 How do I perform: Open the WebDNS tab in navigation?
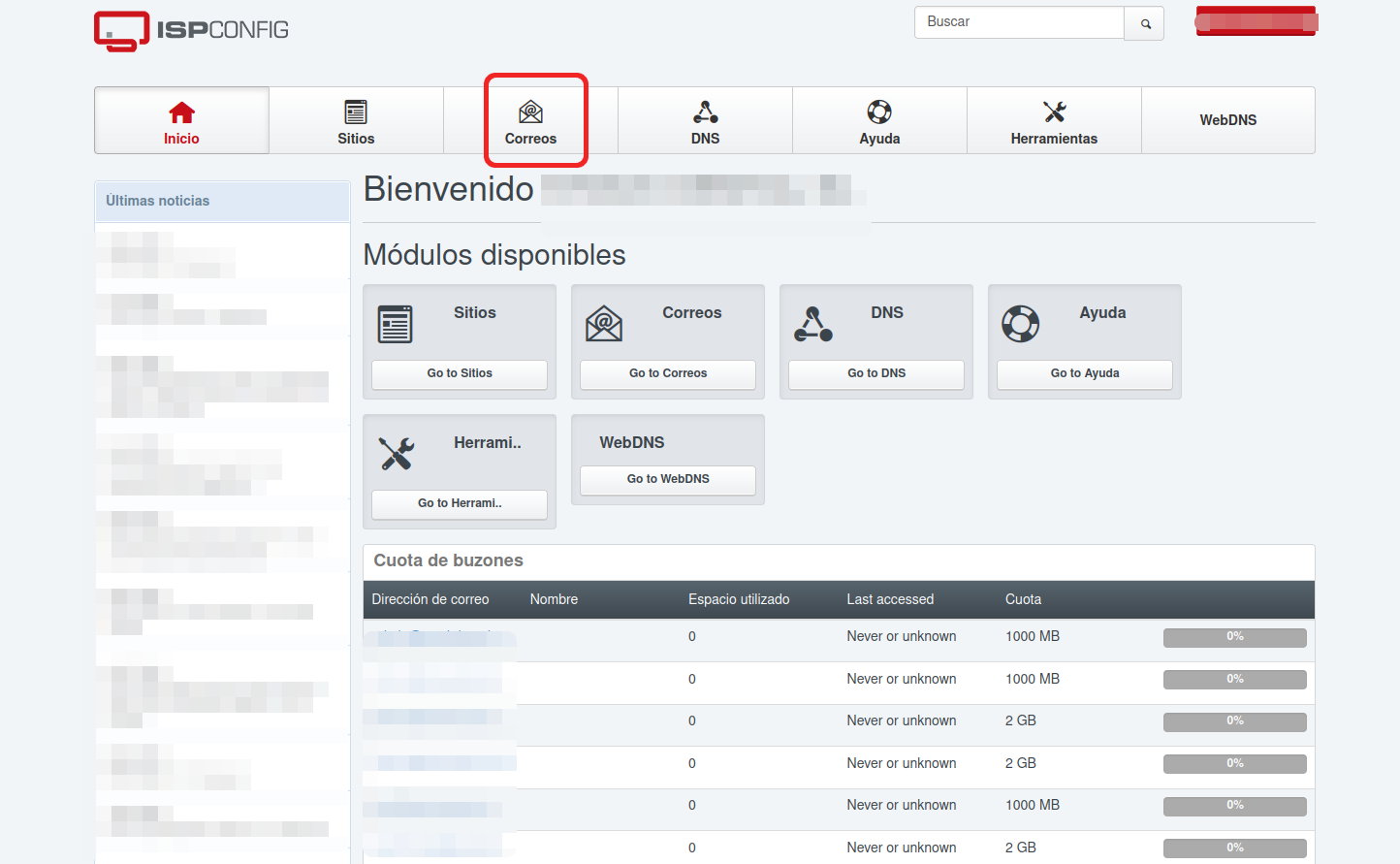[1228, 120]
